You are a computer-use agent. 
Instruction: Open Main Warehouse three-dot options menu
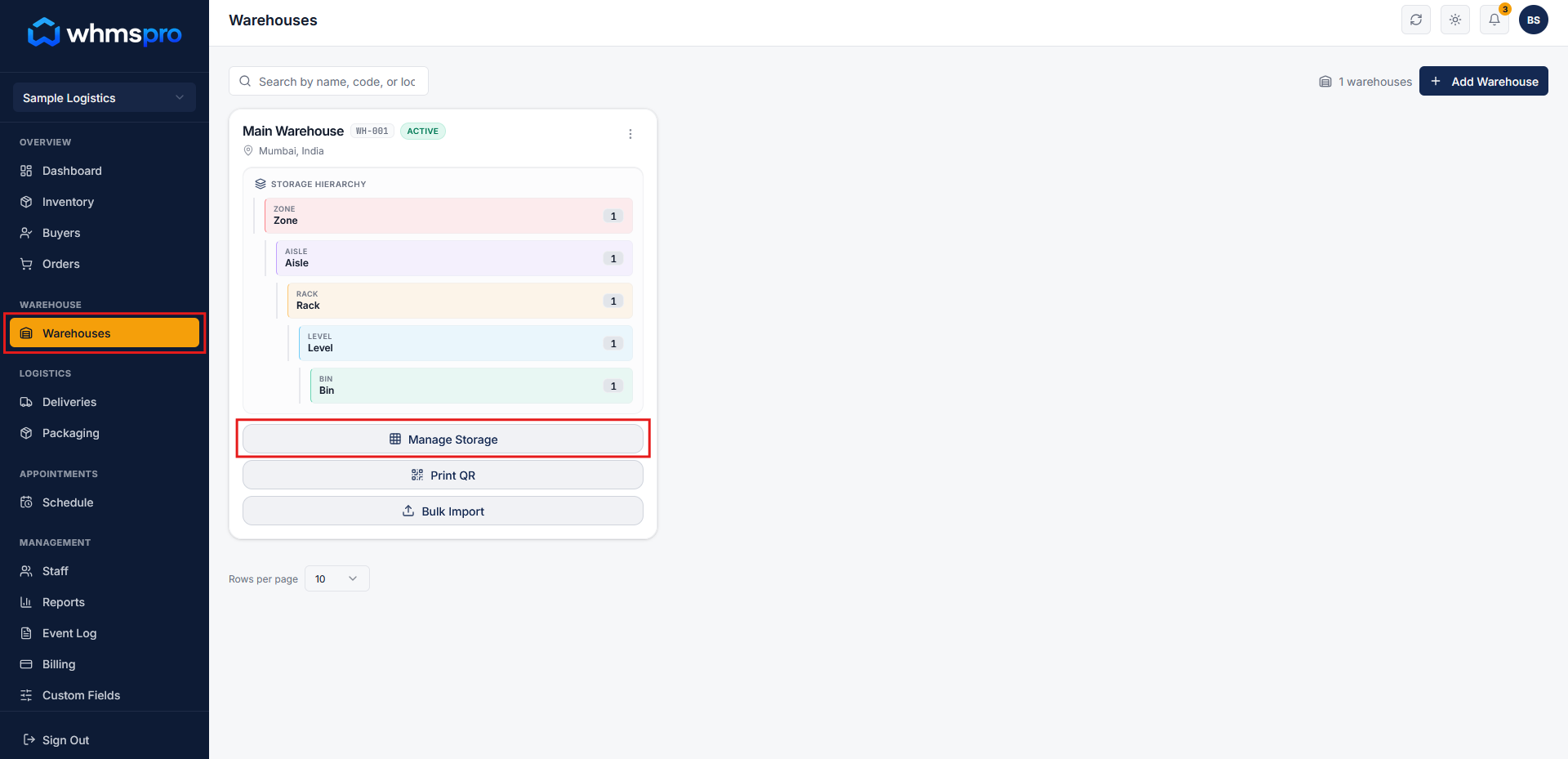630,134
